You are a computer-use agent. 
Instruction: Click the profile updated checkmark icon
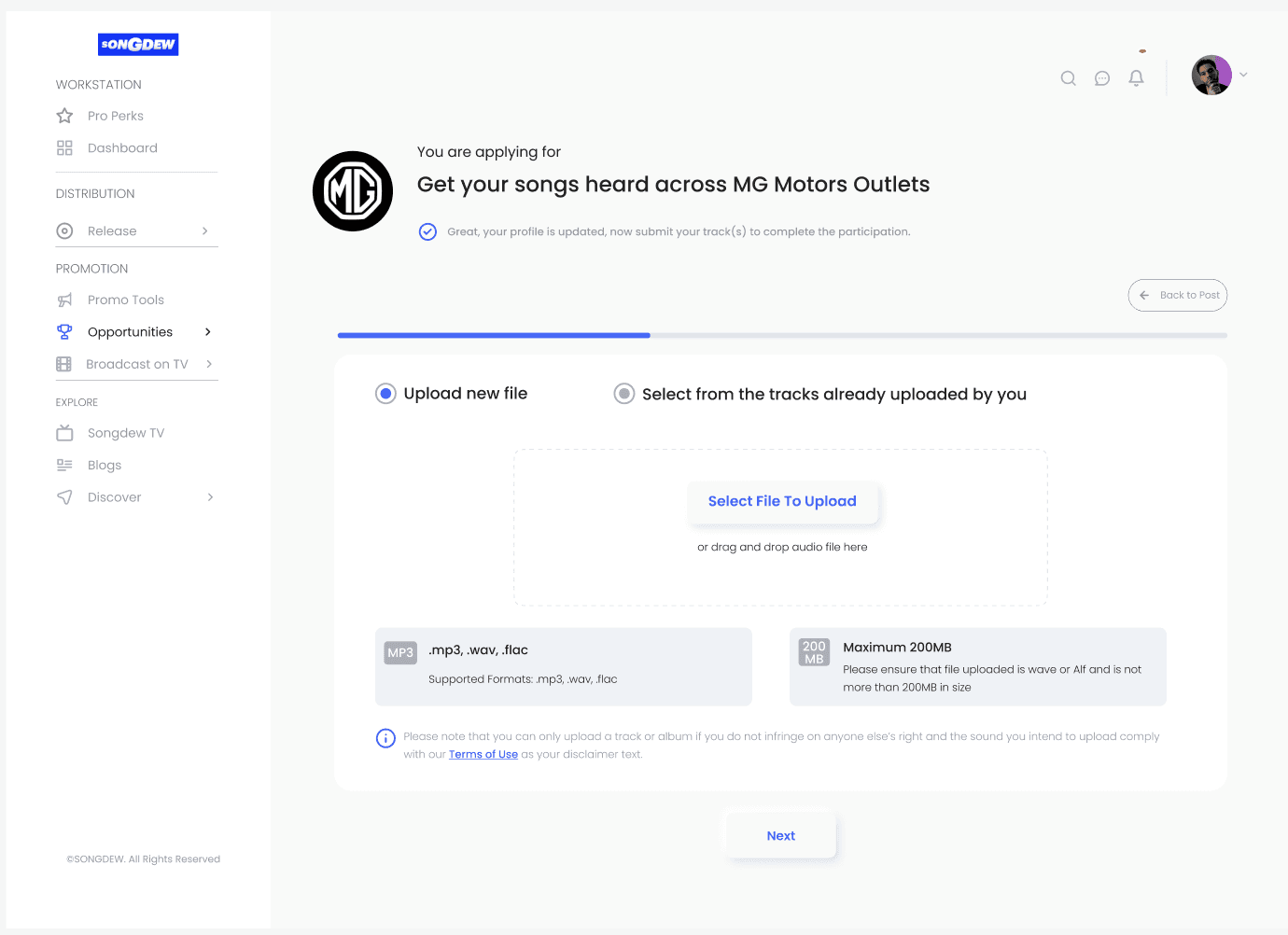pyautogui.click(x=427, y=231)
